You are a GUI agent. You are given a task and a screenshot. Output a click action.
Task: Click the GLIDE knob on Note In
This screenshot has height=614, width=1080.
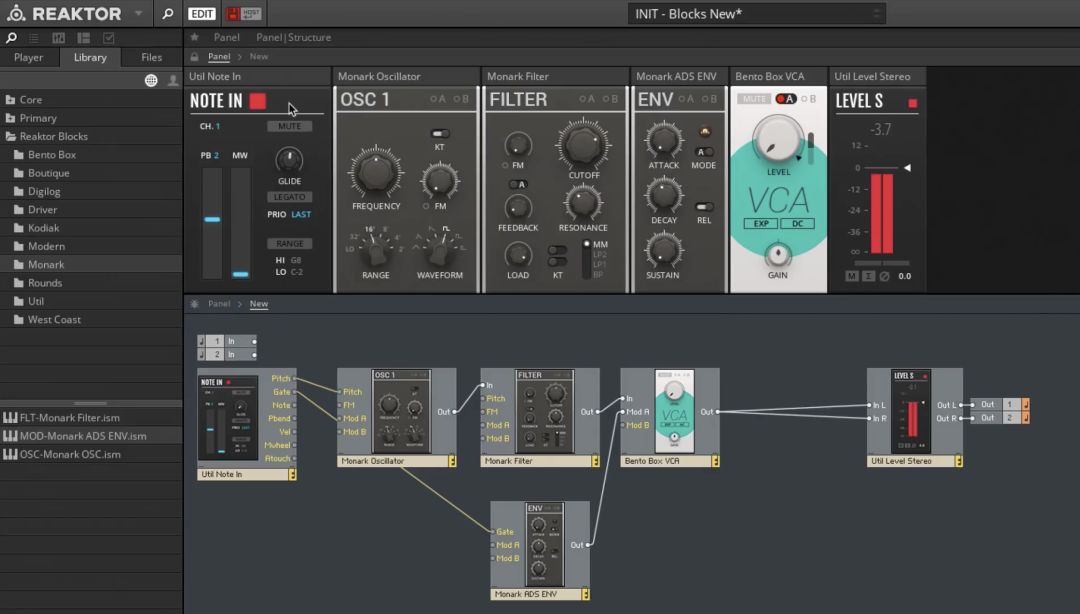pyautogui.click(x=289, y=161)
